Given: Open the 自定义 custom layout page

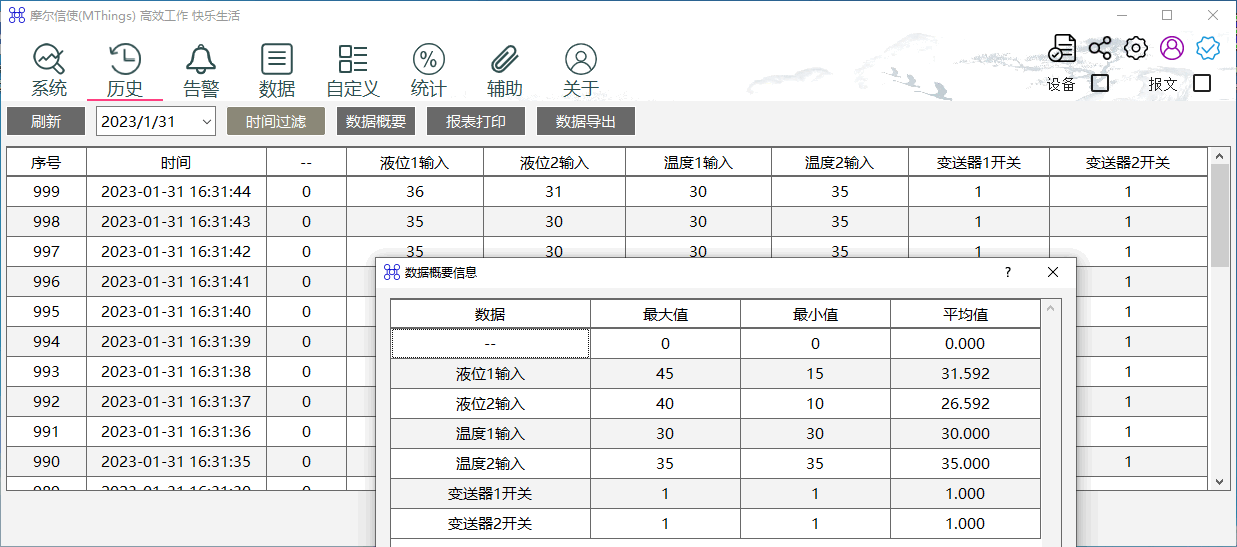Looking at the screenshot, I should point(353,70).
